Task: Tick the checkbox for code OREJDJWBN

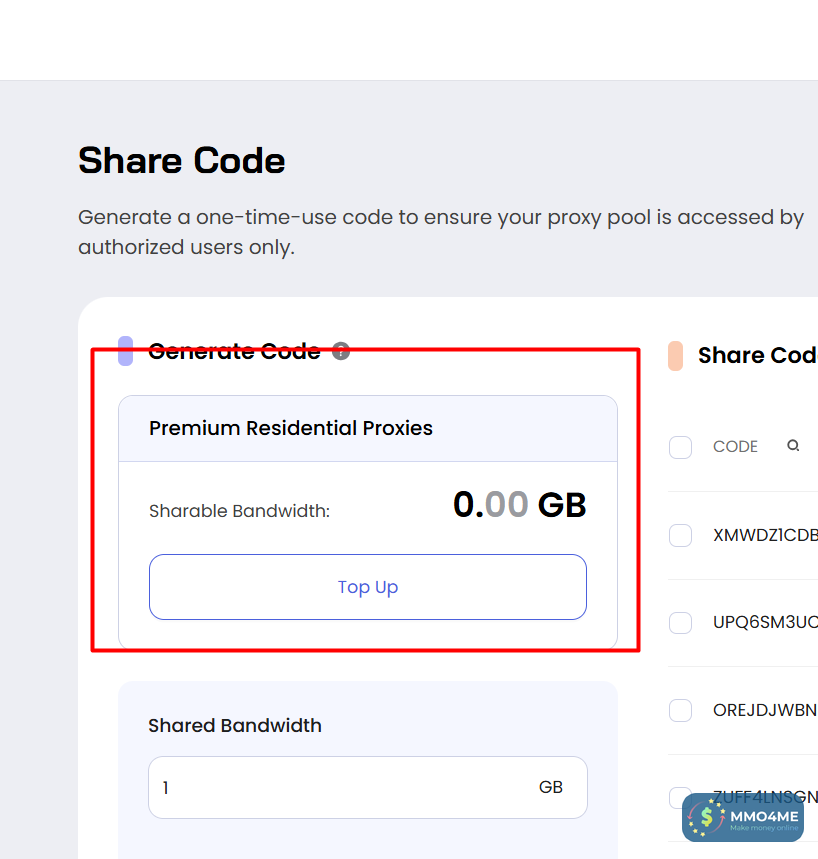Action: [681, 710]
